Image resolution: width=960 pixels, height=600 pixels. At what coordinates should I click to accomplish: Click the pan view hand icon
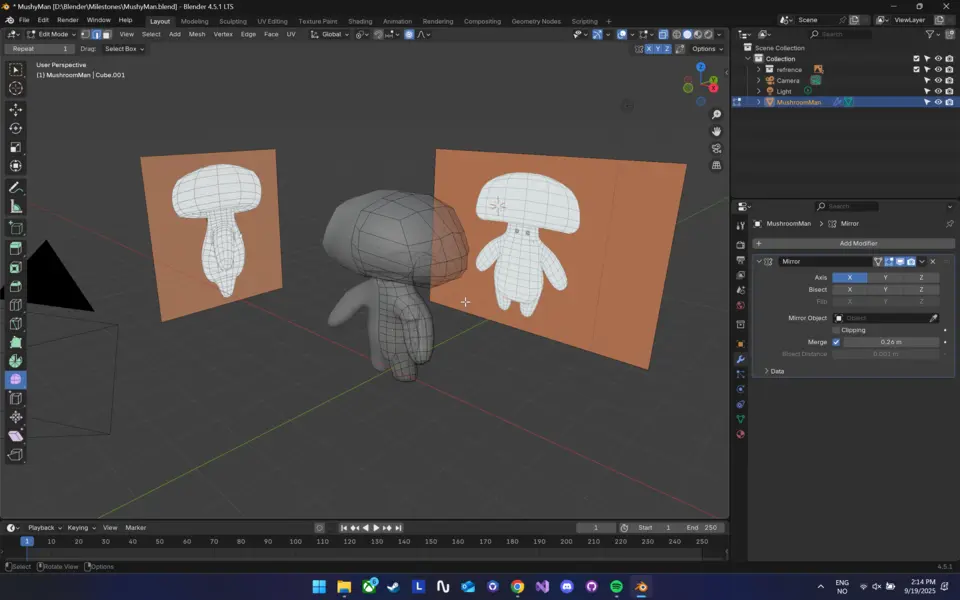click(x=716, y=131)
